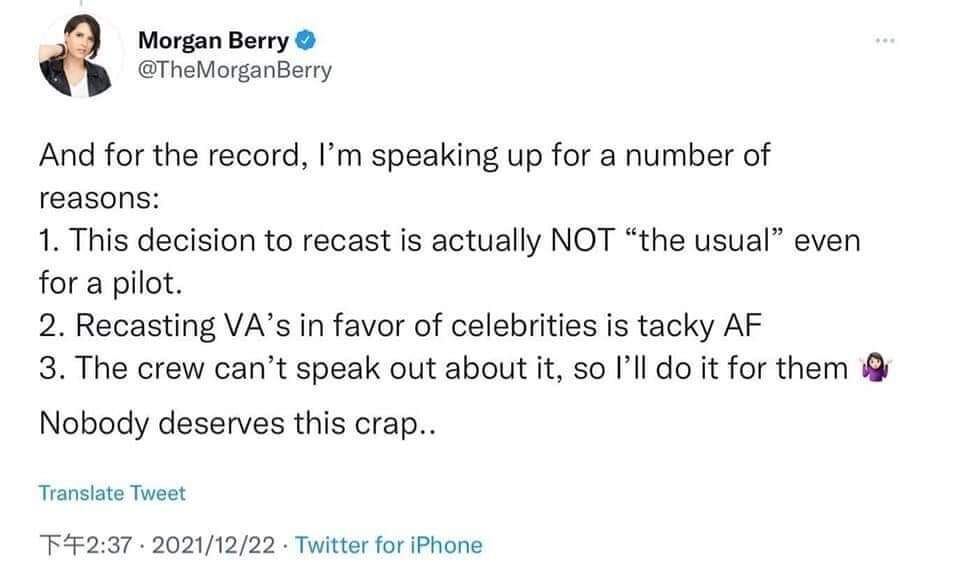Screen dimensions: 960x580
Task: Click the '1. This decision to recast' line
Action: (450, 240)
